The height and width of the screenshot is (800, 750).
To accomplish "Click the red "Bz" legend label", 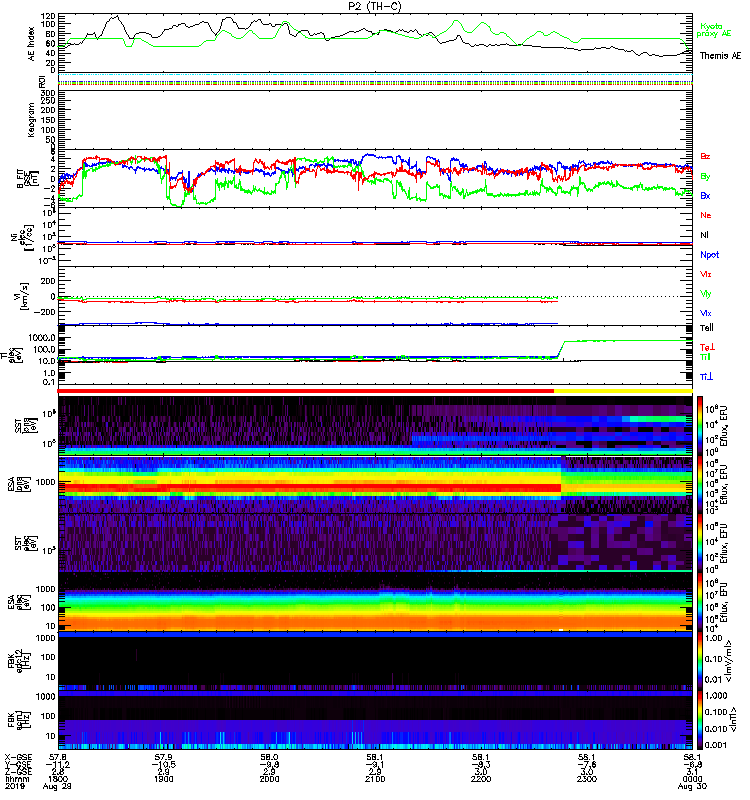I will pyautogui.click(x=705, y=156).
